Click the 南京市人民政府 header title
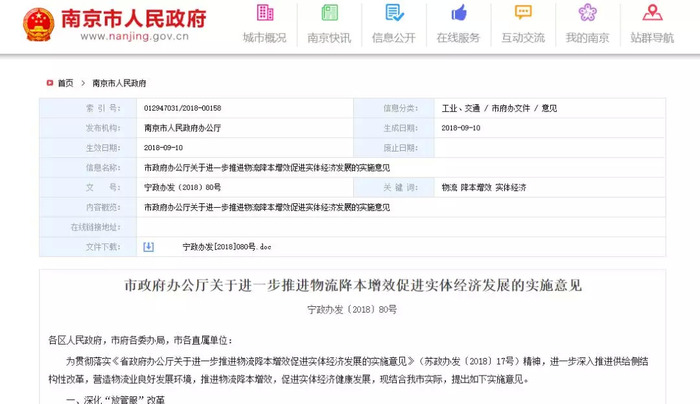 (x=133, y=18)
